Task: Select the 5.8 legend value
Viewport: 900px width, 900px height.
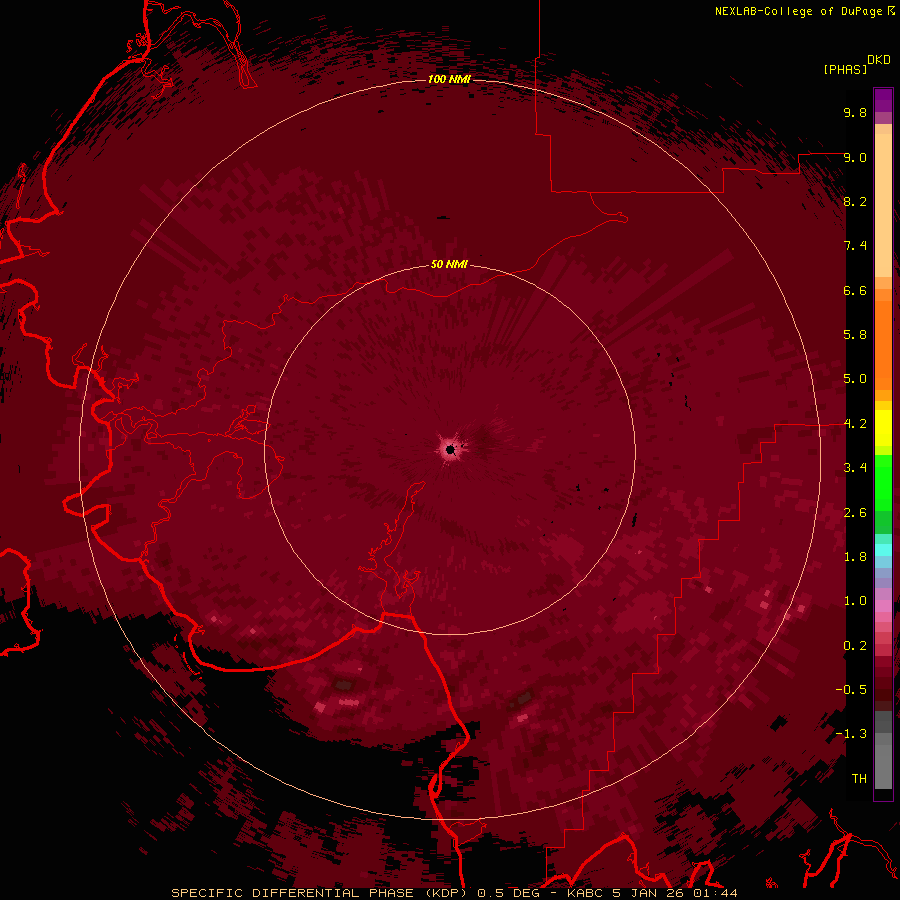Action: [855, 335]
